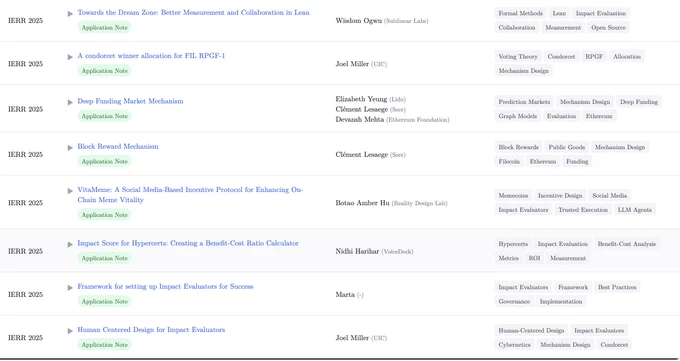
Task: Expand the Deep Funding Market Mechanism row
Action: [70, 102]
